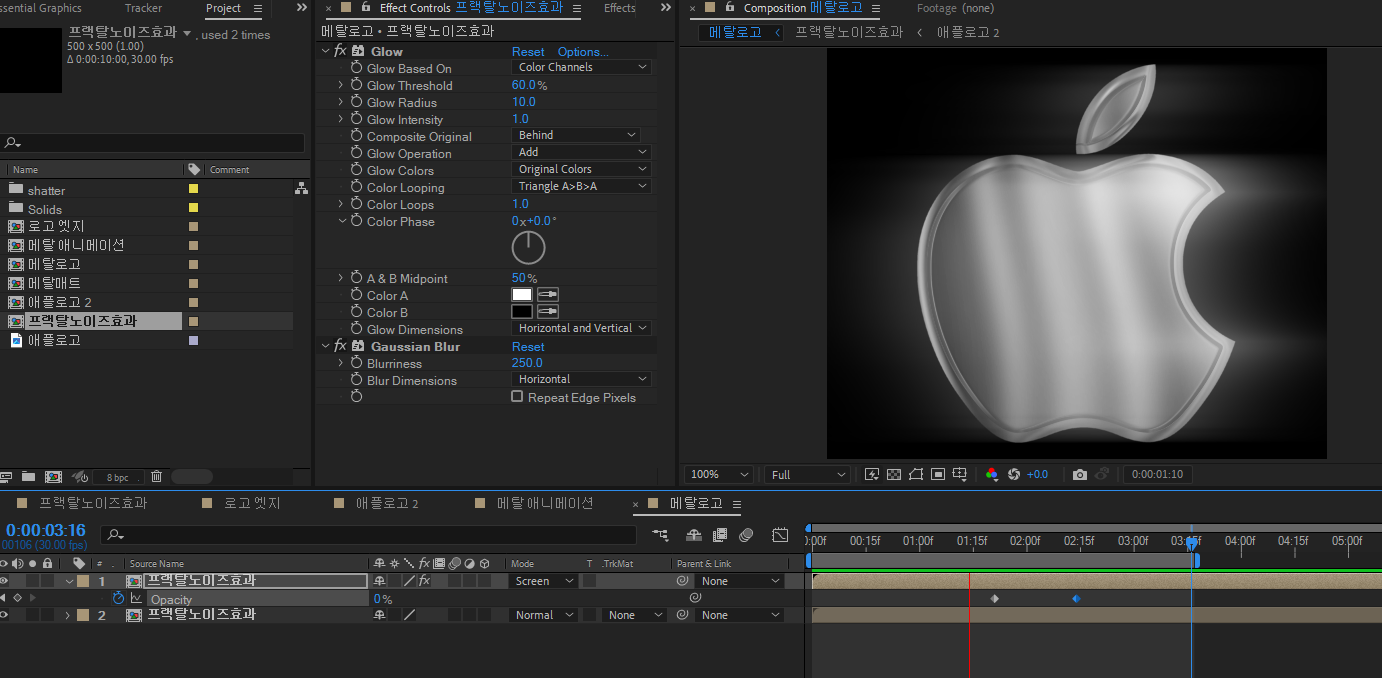Click Opacity stopwatch in timeline
Viewport: 1382px width, 678px height.
[118, 598]
